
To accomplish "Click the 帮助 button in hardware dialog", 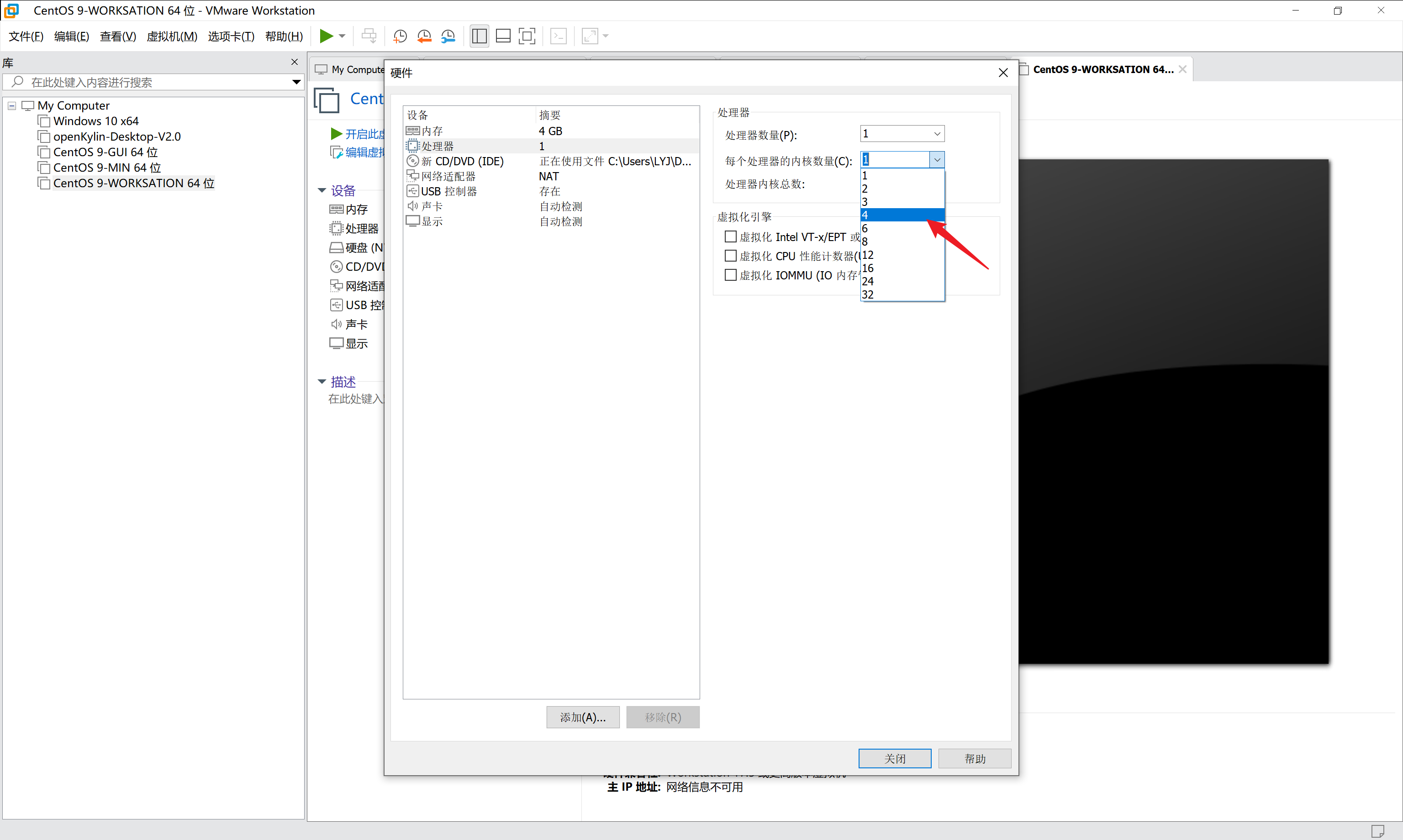I will point(975,758).
